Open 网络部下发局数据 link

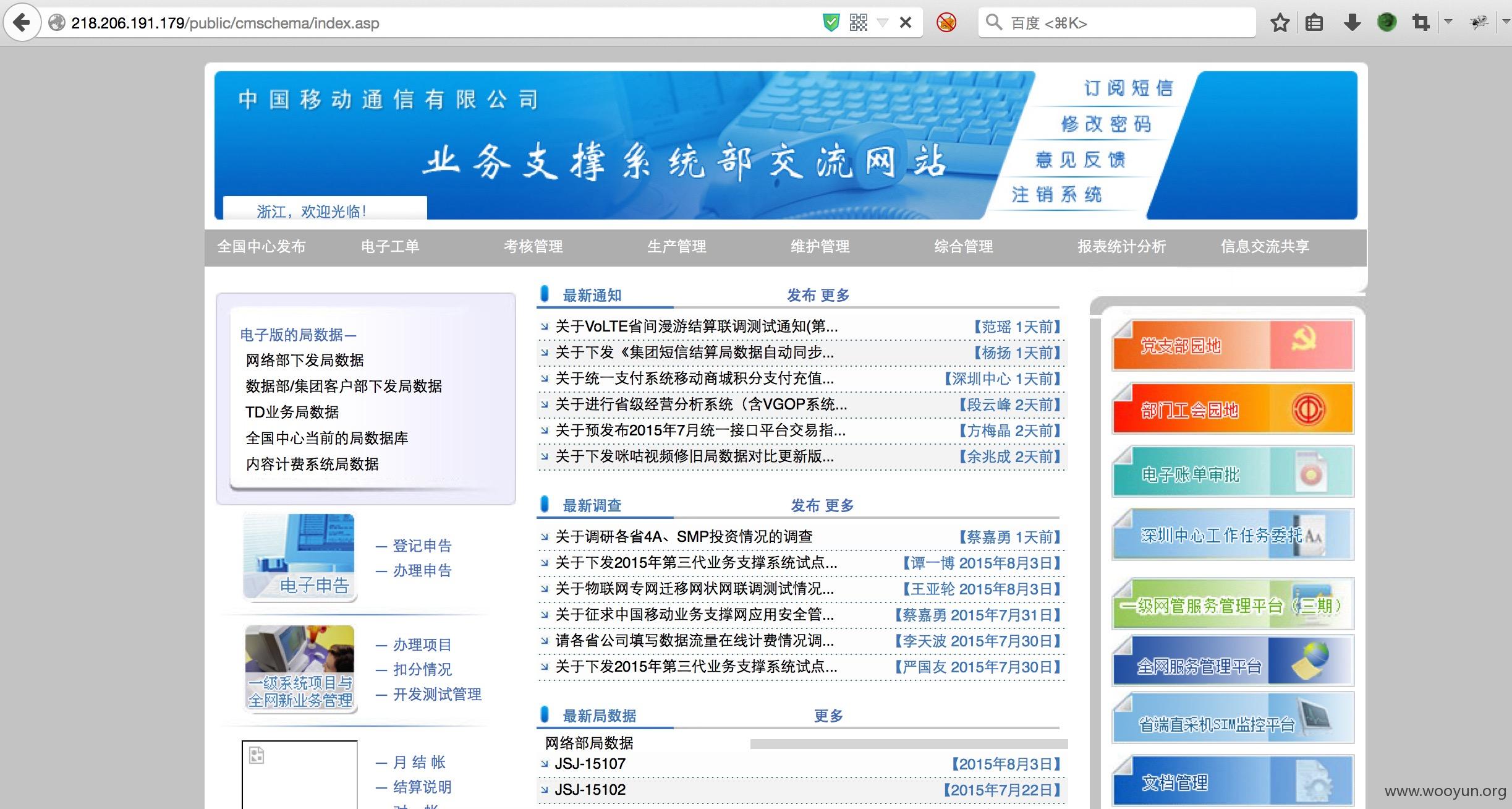click(305, 360)
